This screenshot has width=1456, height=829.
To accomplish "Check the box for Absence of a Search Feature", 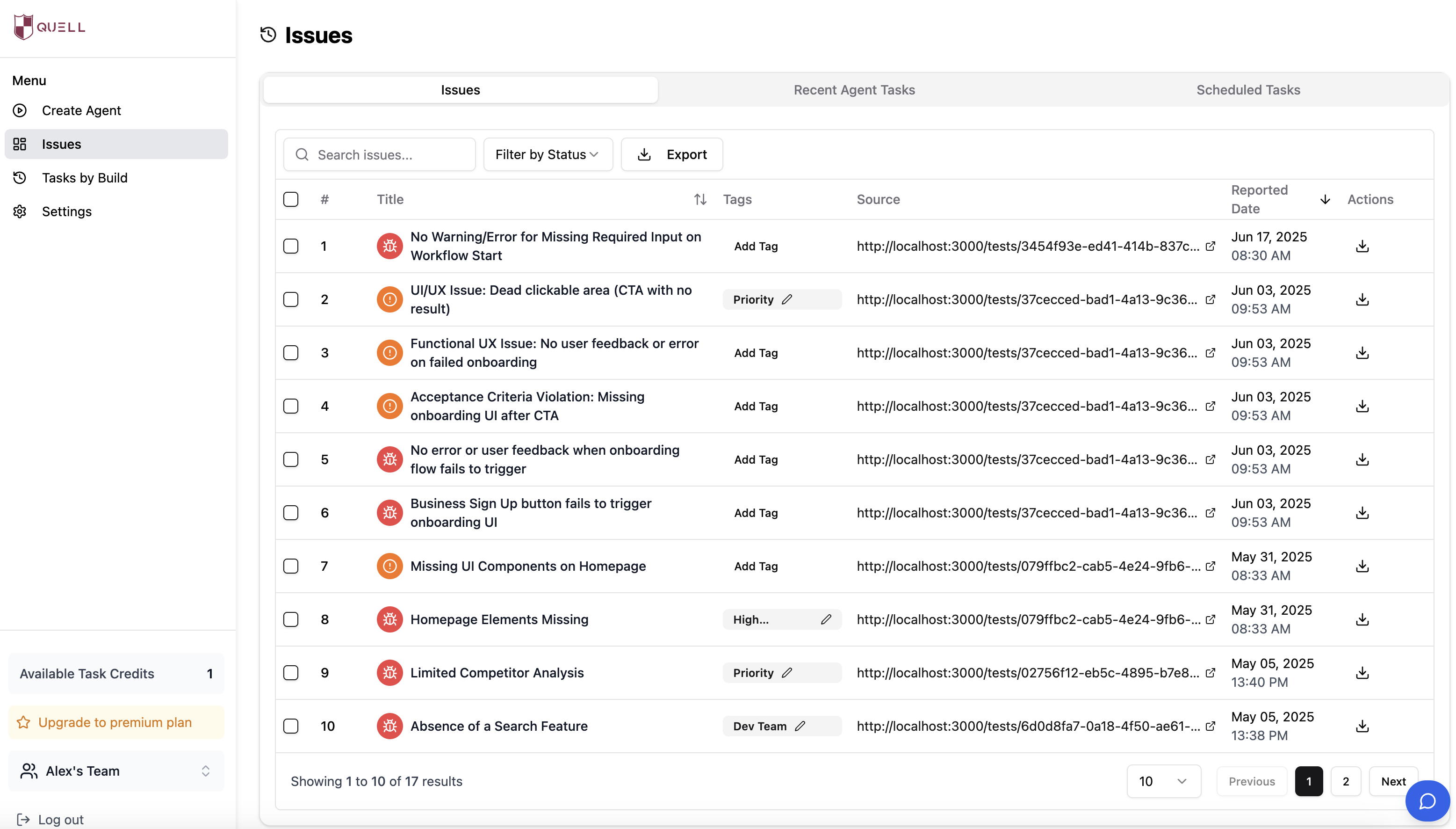I will 291,726.
